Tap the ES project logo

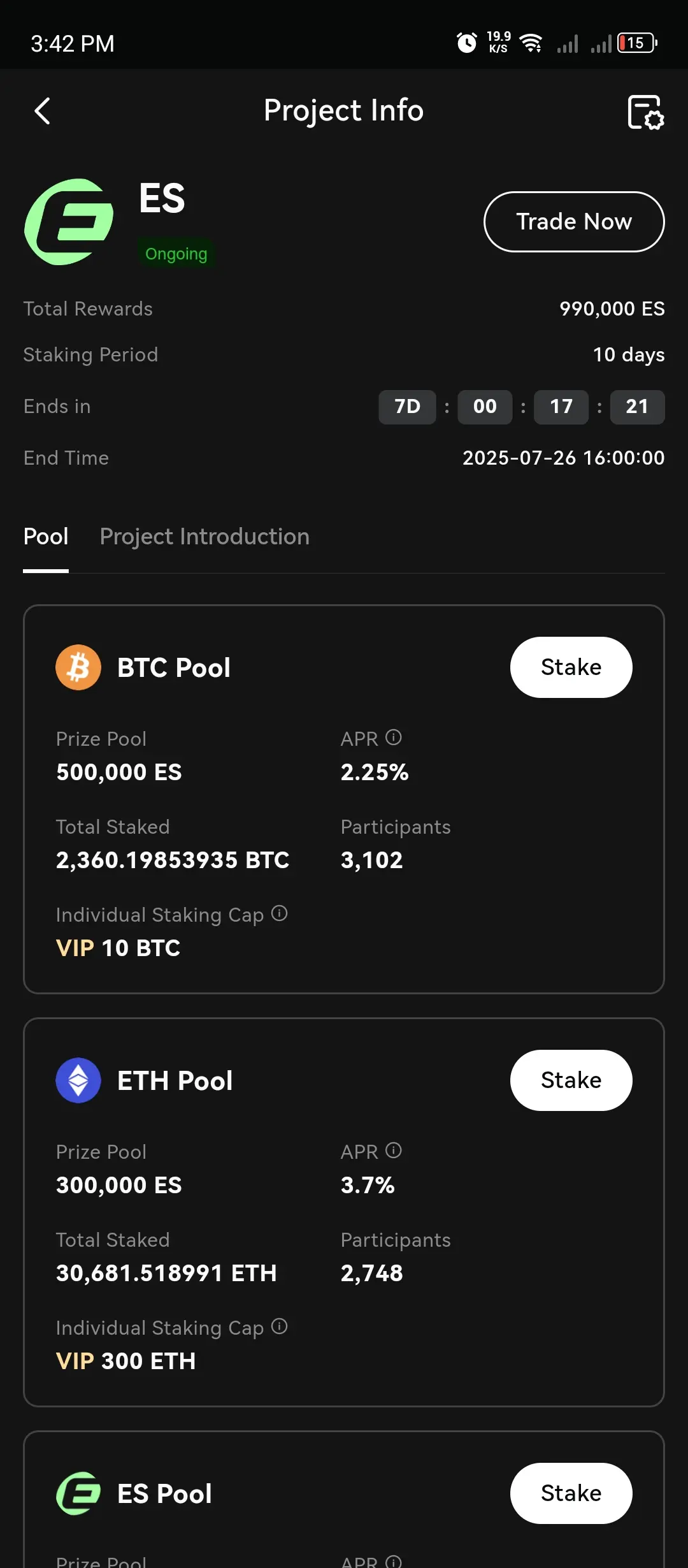pyautogui.click(x=69, y=222)
